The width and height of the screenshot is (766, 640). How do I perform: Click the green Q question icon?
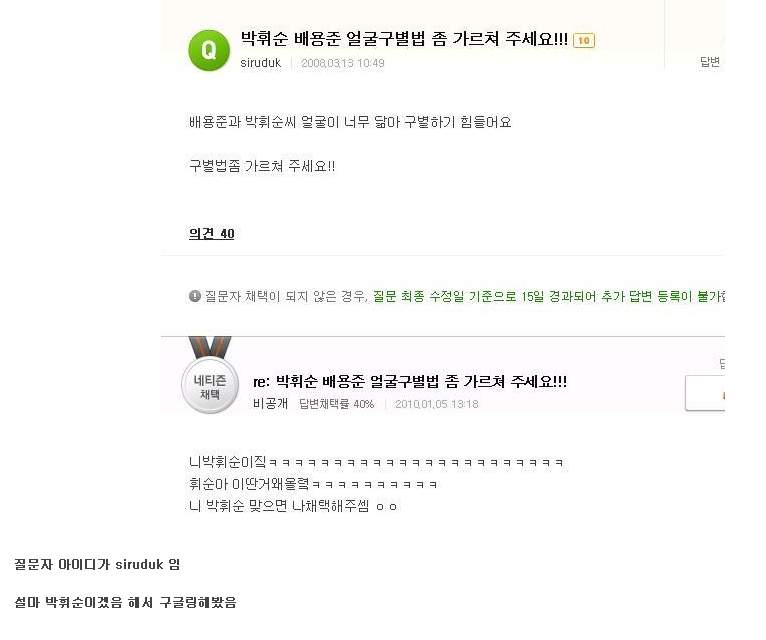point(209,50)
